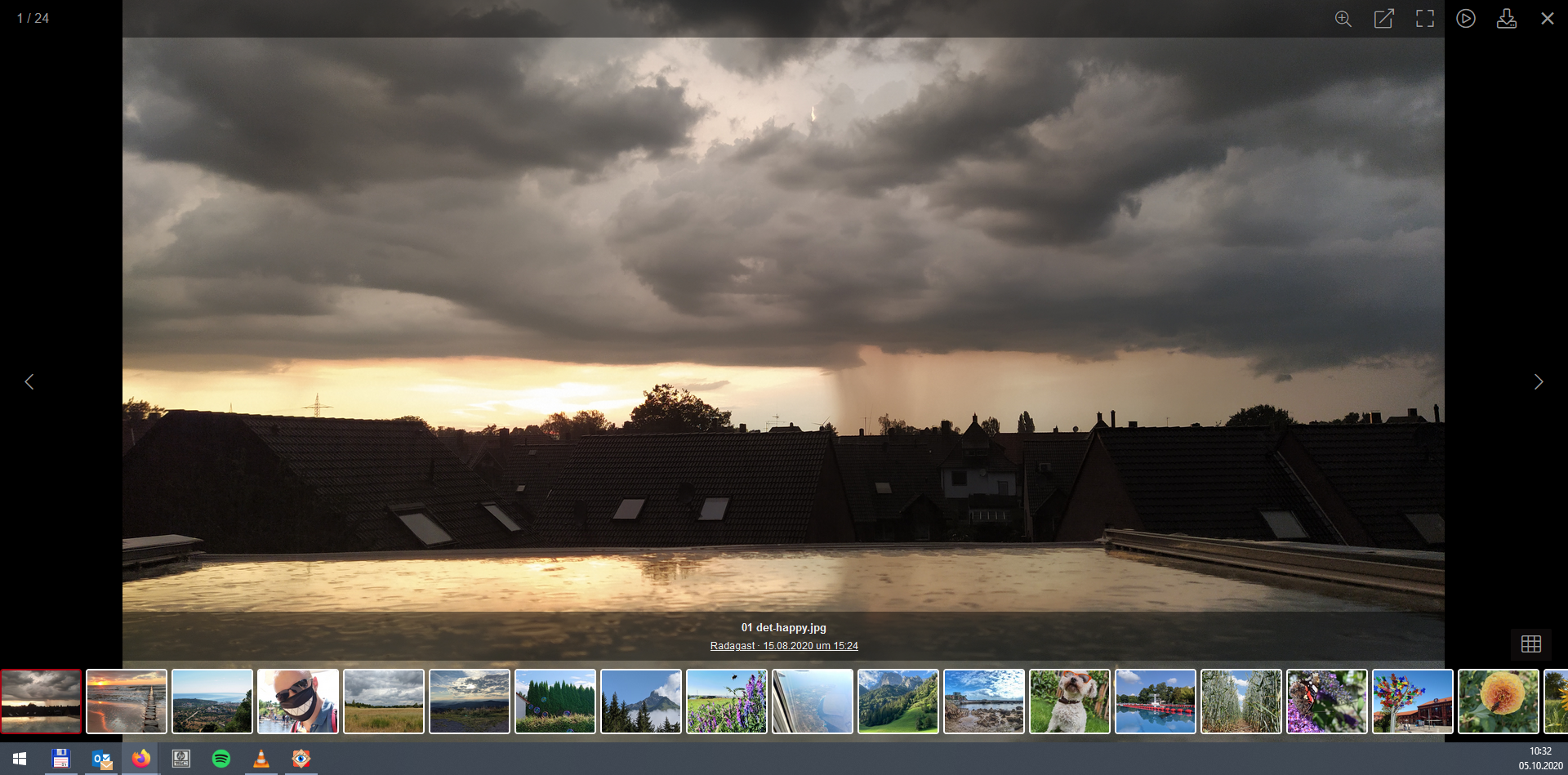The image size is (1568, 775).
Task: Select the cloudy meadow thumbnail
Action: pos(384,702)
